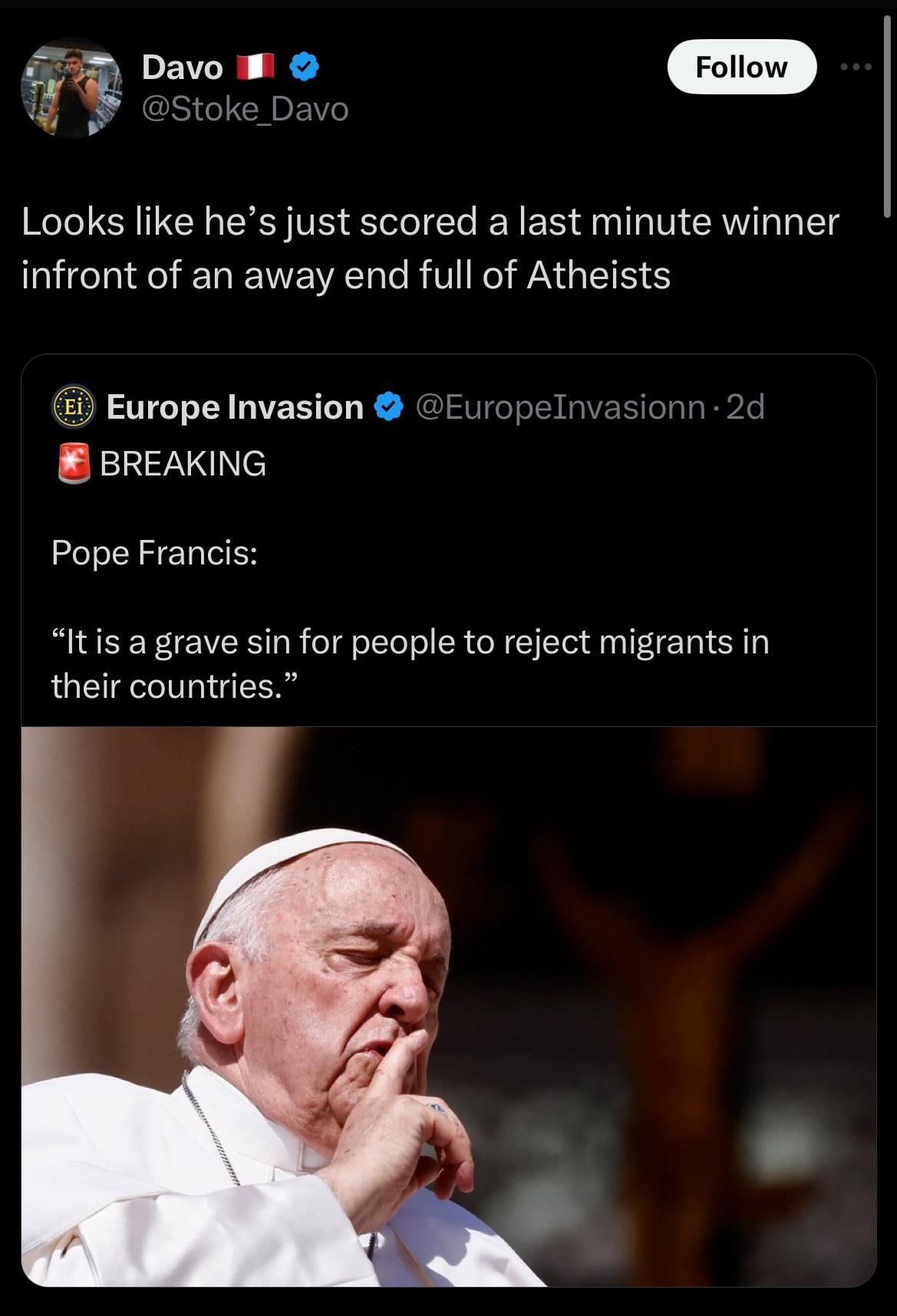This screenshot has width=897, height=1316.
Task: Click the flag emoji next to Davo
Action: 256,68
